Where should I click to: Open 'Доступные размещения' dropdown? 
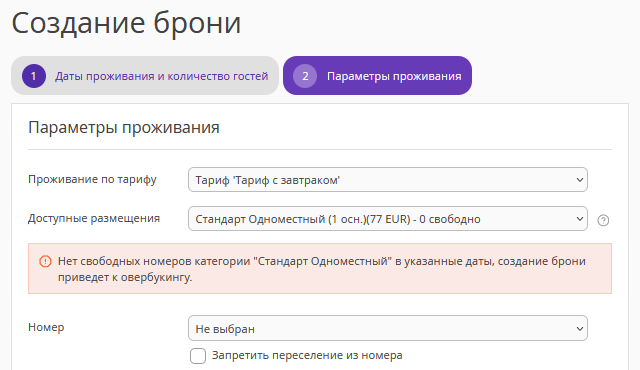pos(388,219)
